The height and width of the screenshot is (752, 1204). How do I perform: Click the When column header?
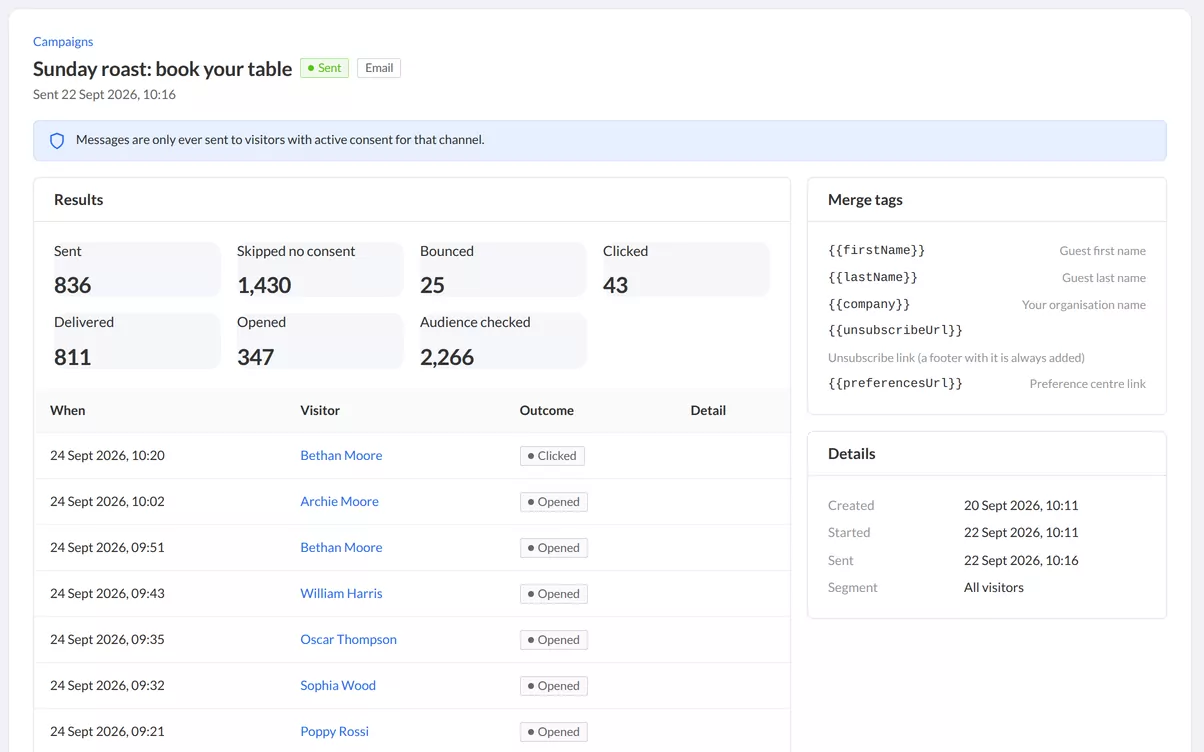point(68,410)
